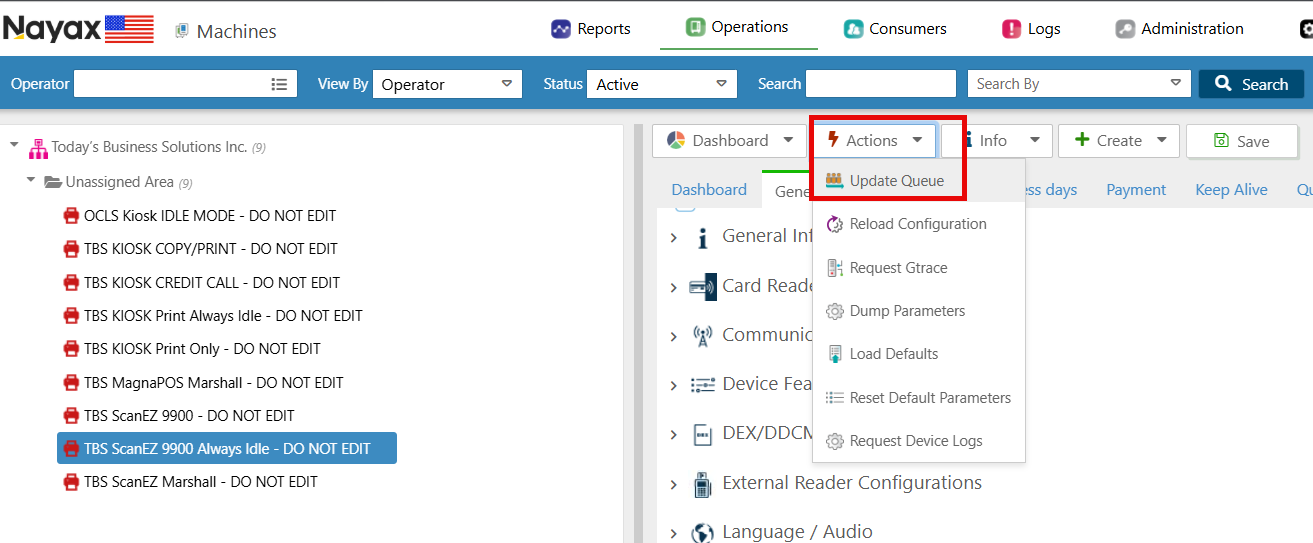The image size is (1313, 543).
Task: Open the Dashboard dropdown button
Action: coord(729,141)
